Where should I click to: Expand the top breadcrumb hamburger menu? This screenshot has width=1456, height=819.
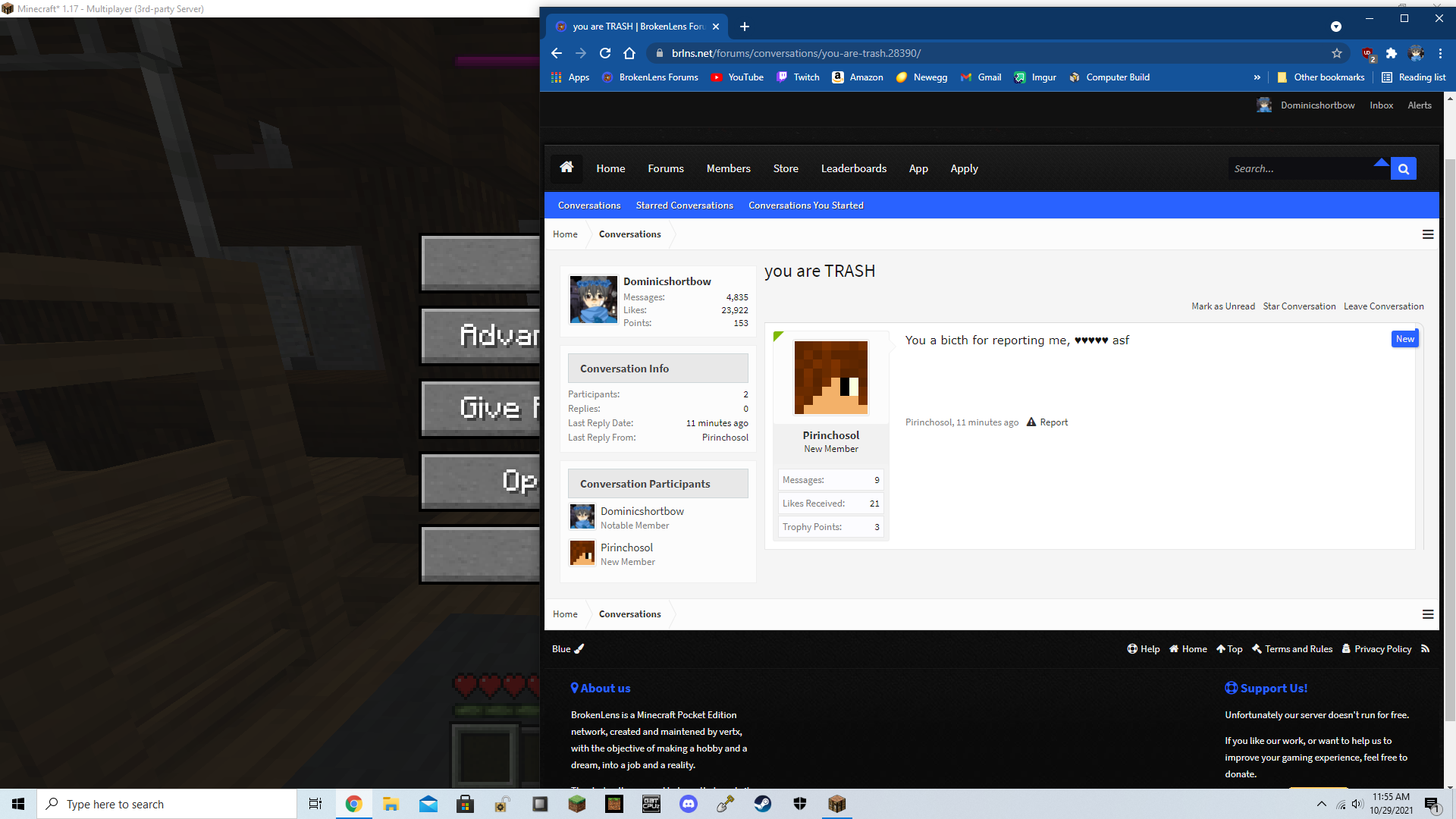1428,234
